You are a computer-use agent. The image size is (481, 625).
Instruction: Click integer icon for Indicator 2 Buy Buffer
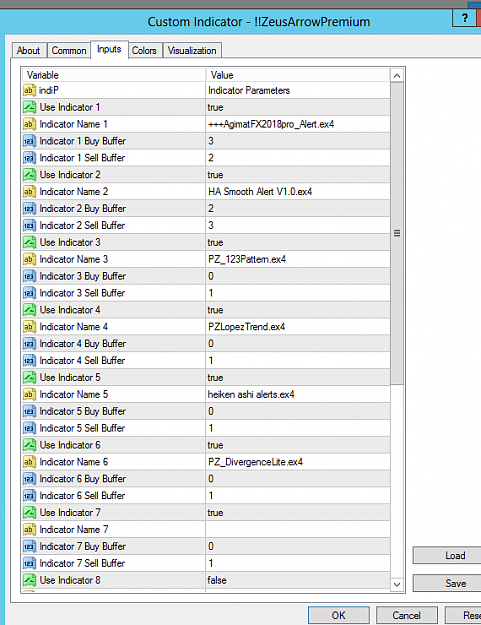(29, 208)
